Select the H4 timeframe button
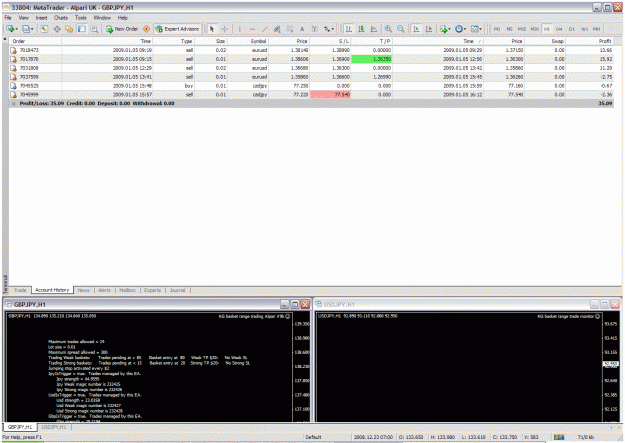The height and width of the screenshot is (443, 625). coord(559,29)
